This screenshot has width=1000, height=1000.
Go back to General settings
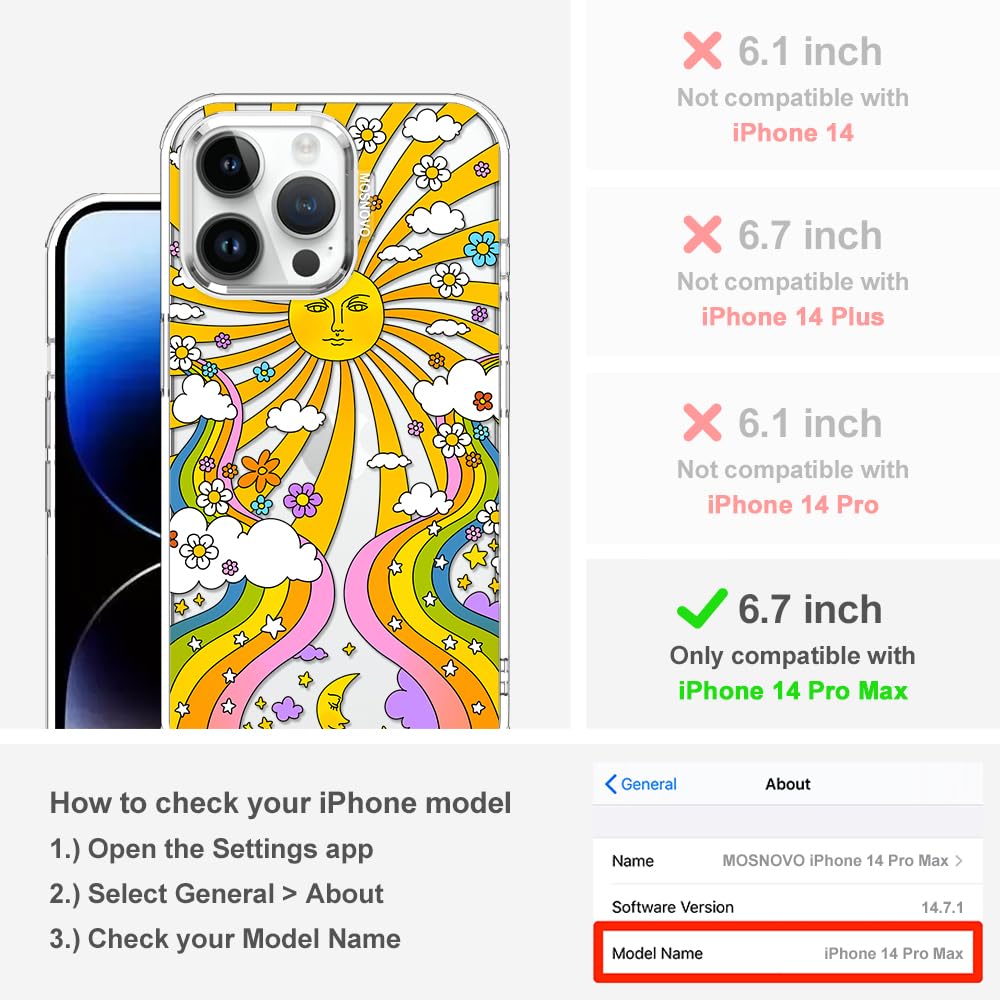coord(641,784)
